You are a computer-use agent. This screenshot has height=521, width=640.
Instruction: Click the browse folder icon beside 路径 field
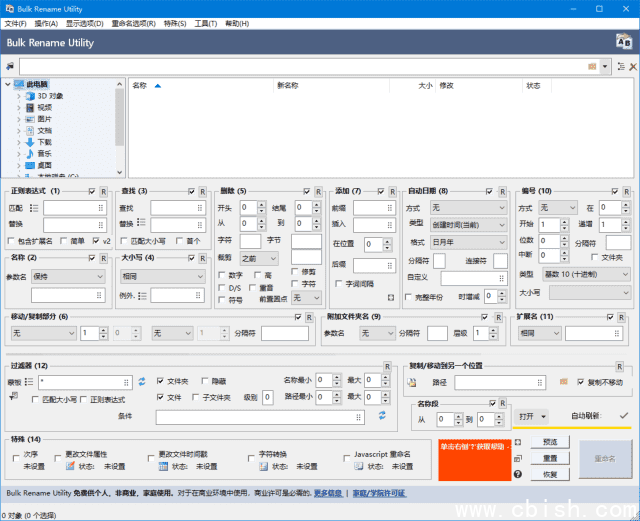564,382
